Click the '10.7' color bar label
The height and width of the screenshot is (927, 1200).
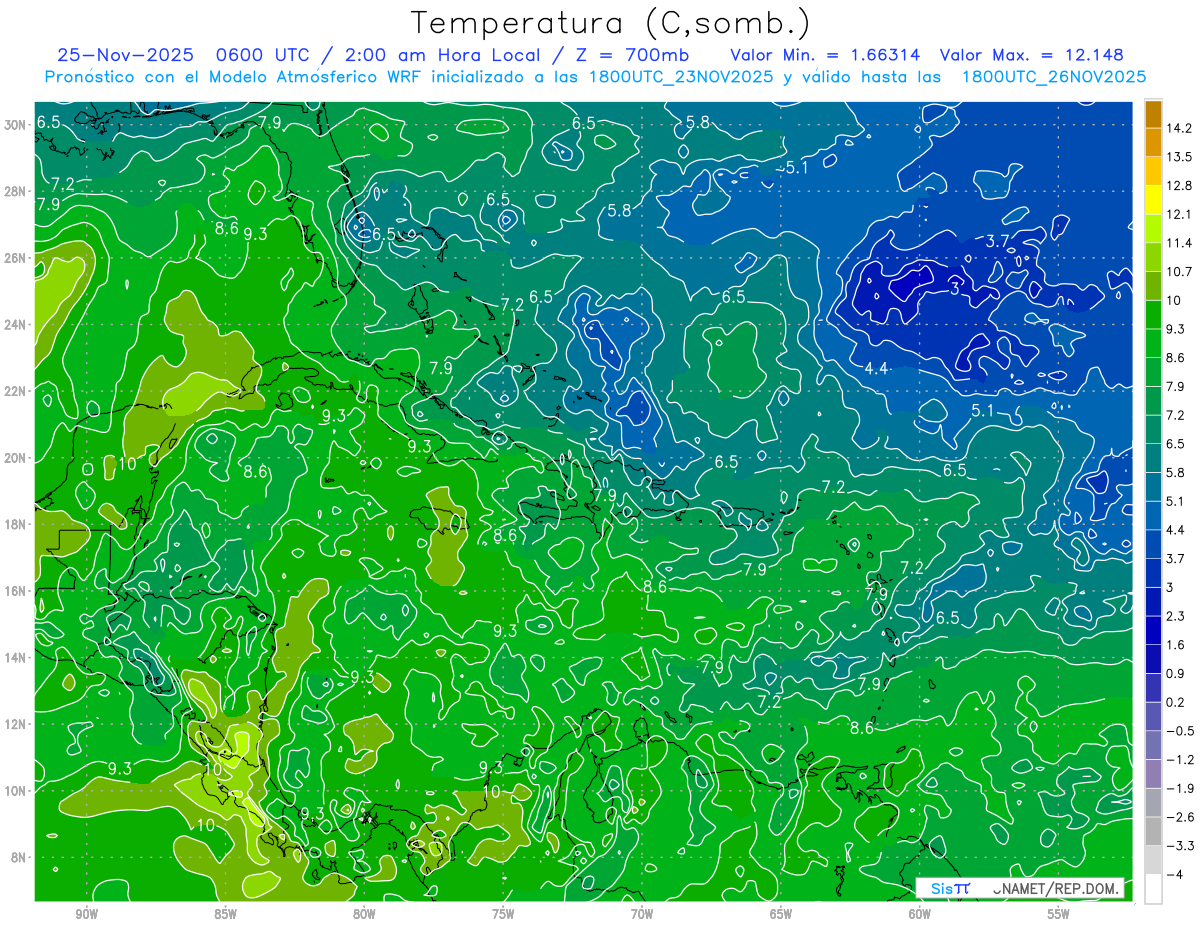(x=1179, y=272)
